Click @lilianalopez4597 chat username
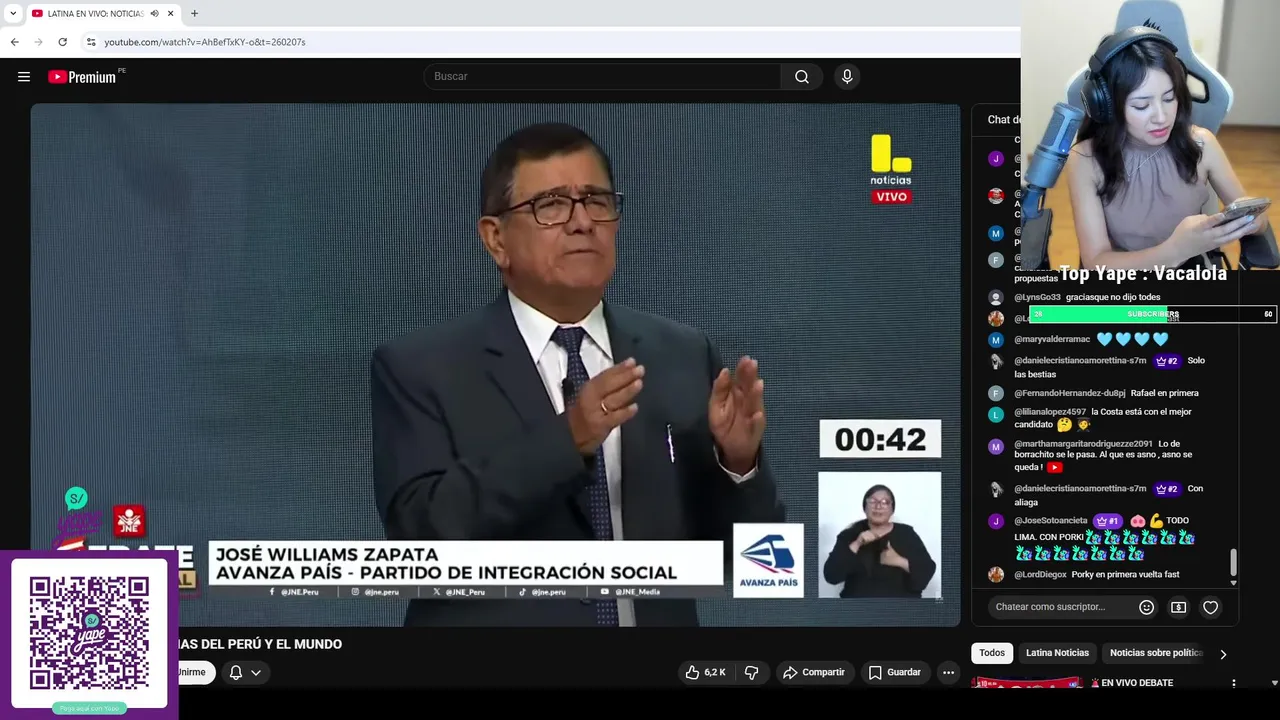1280x720 pixels. point(1050,412)
